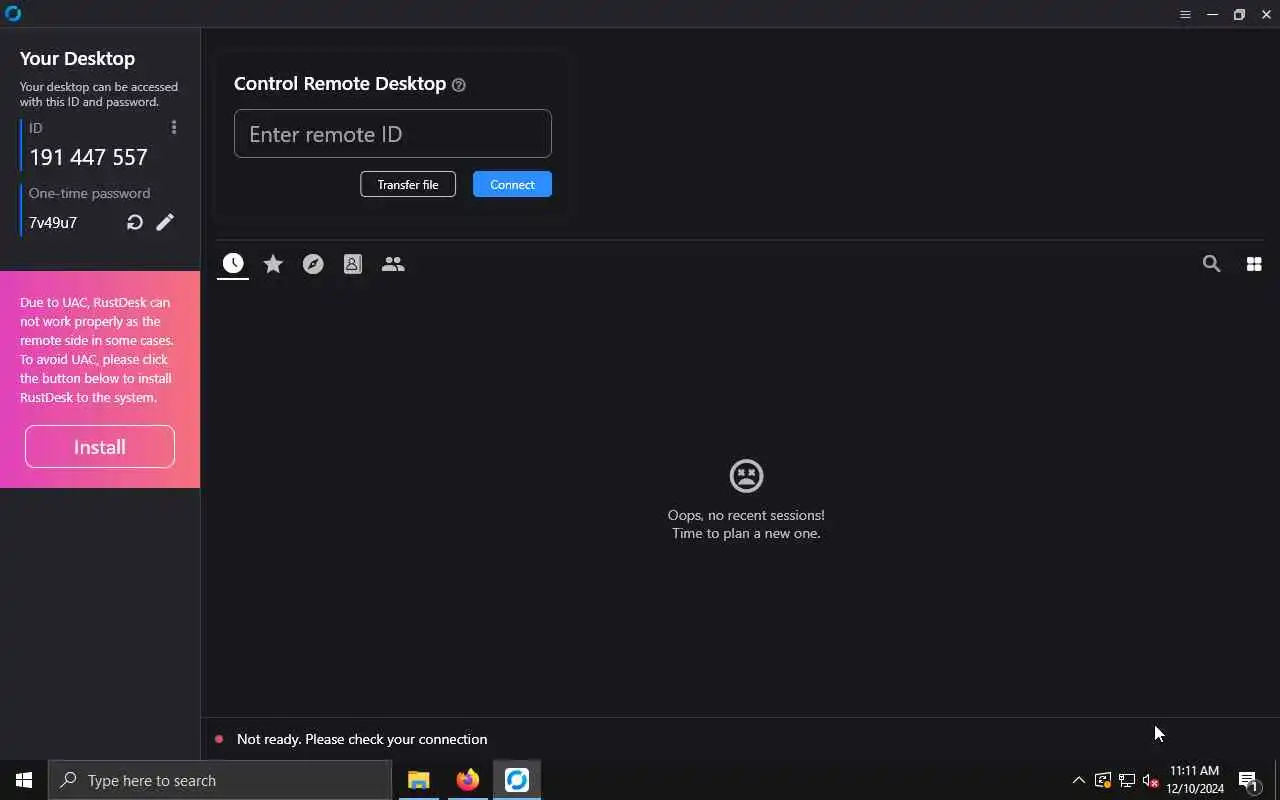Open the RustDesk hamburger settings menu
Image resolution: width=1280 pixels, height=800 pixels.
click(1185, 14)
